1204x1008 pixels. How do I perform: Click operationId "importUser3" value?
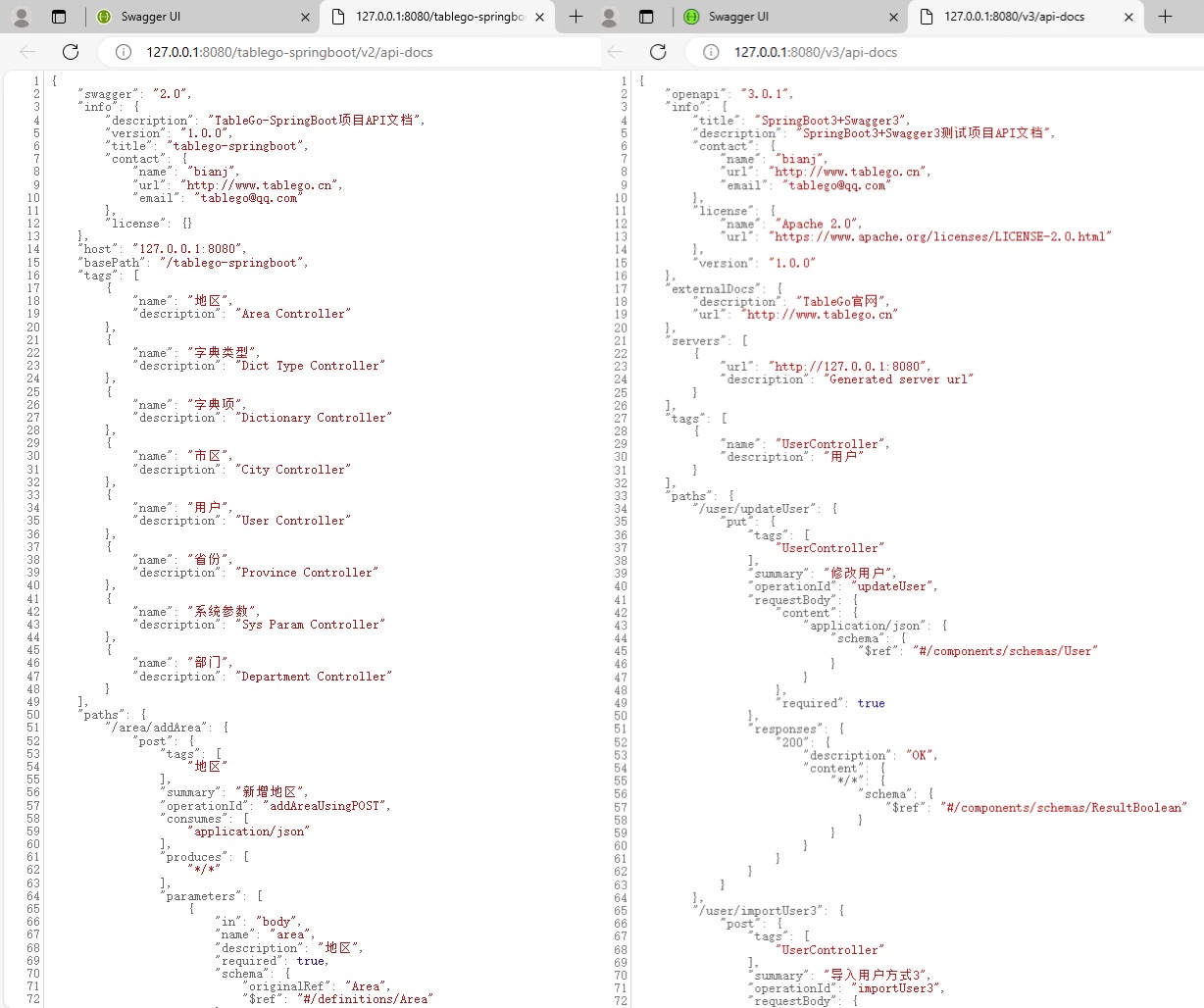point(897,988)
